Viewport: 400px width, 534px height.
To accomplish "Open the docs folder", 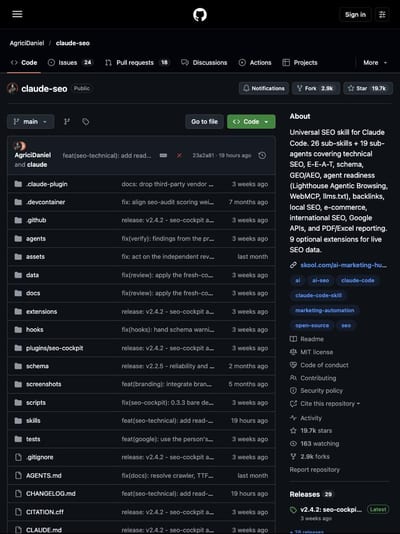I will (x=33, y=293).
